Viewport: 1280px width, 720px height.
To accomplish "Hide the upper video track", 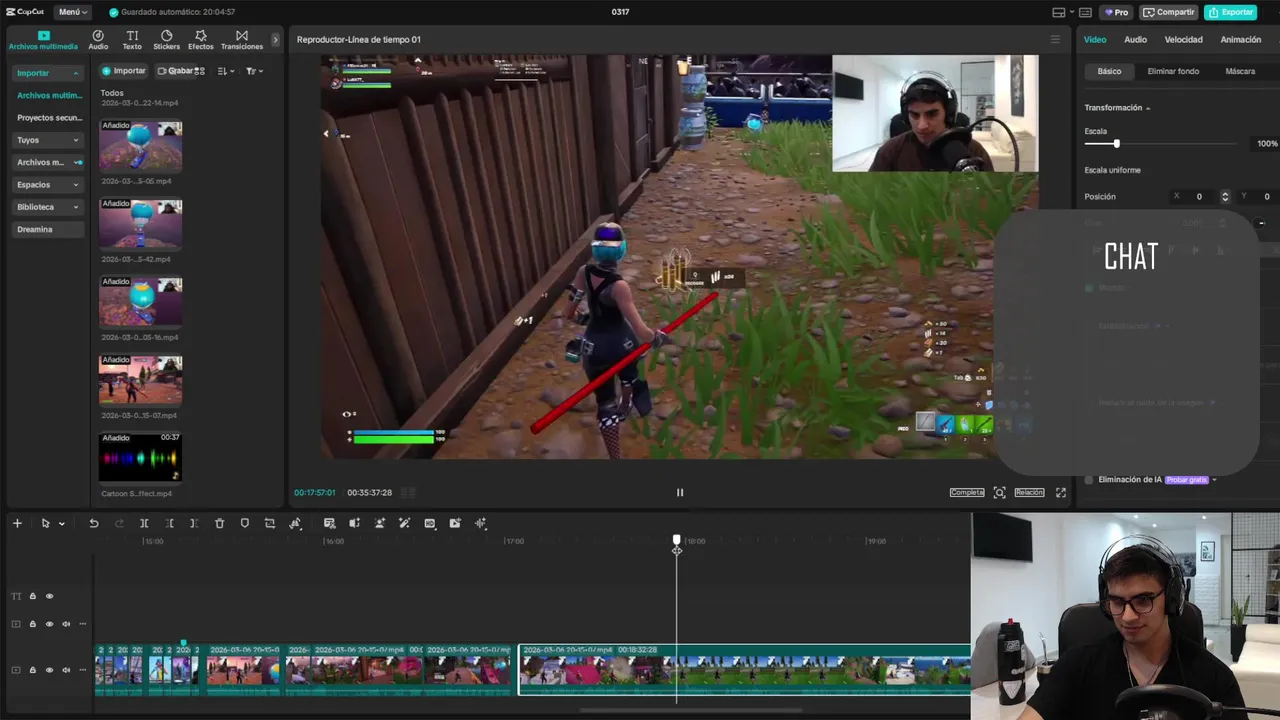I will (49, 624).
